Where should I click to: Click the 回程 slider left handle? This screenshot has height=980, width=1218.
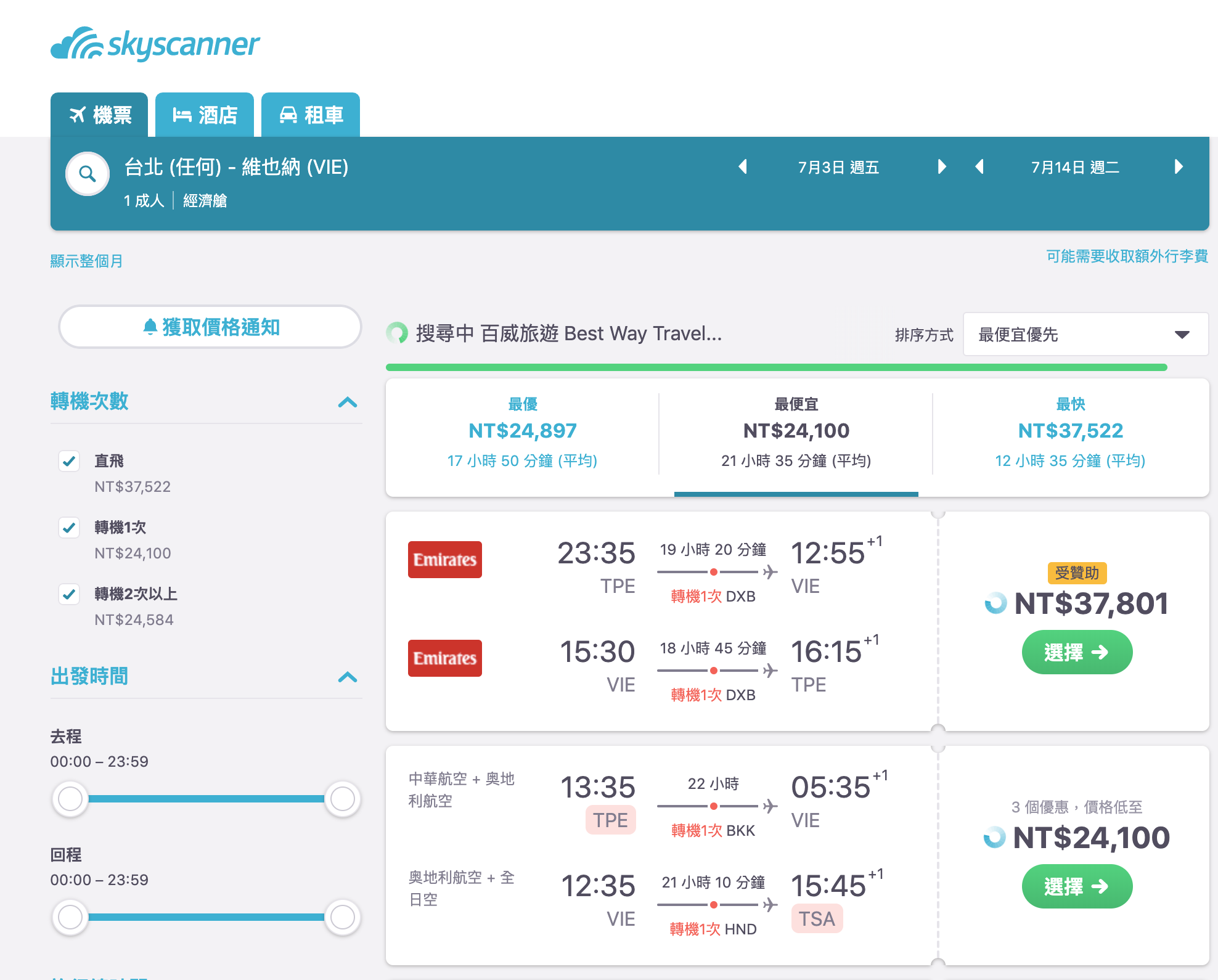[70, 917]
